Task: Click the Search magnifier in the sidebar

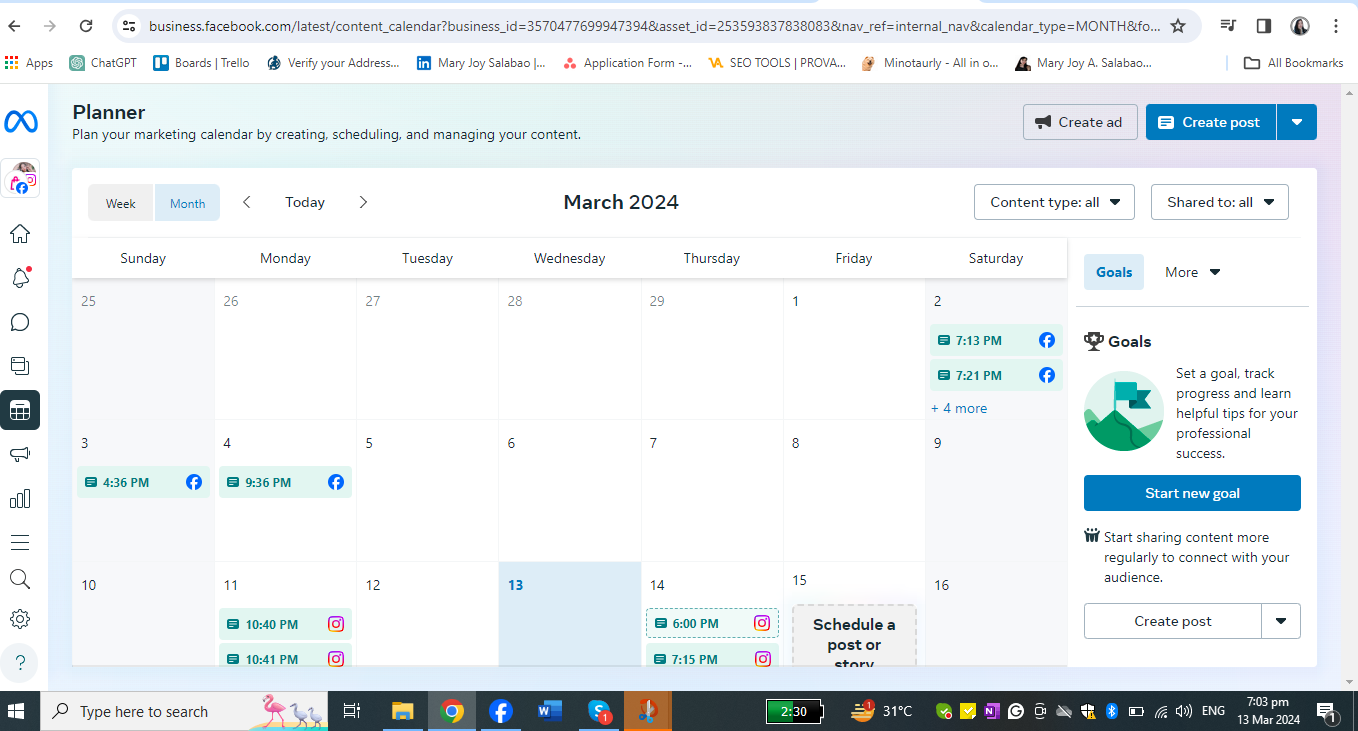Action: (x=20, y=579)
